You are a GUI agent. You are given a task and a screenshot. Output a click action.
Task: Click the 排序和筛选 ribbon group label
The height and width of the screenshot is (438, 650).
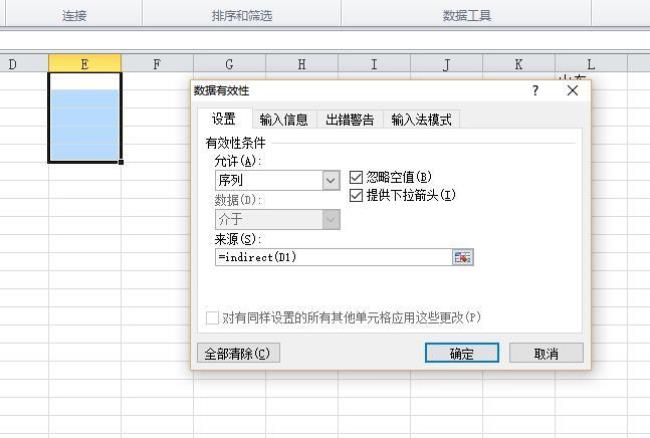point(242,16)
